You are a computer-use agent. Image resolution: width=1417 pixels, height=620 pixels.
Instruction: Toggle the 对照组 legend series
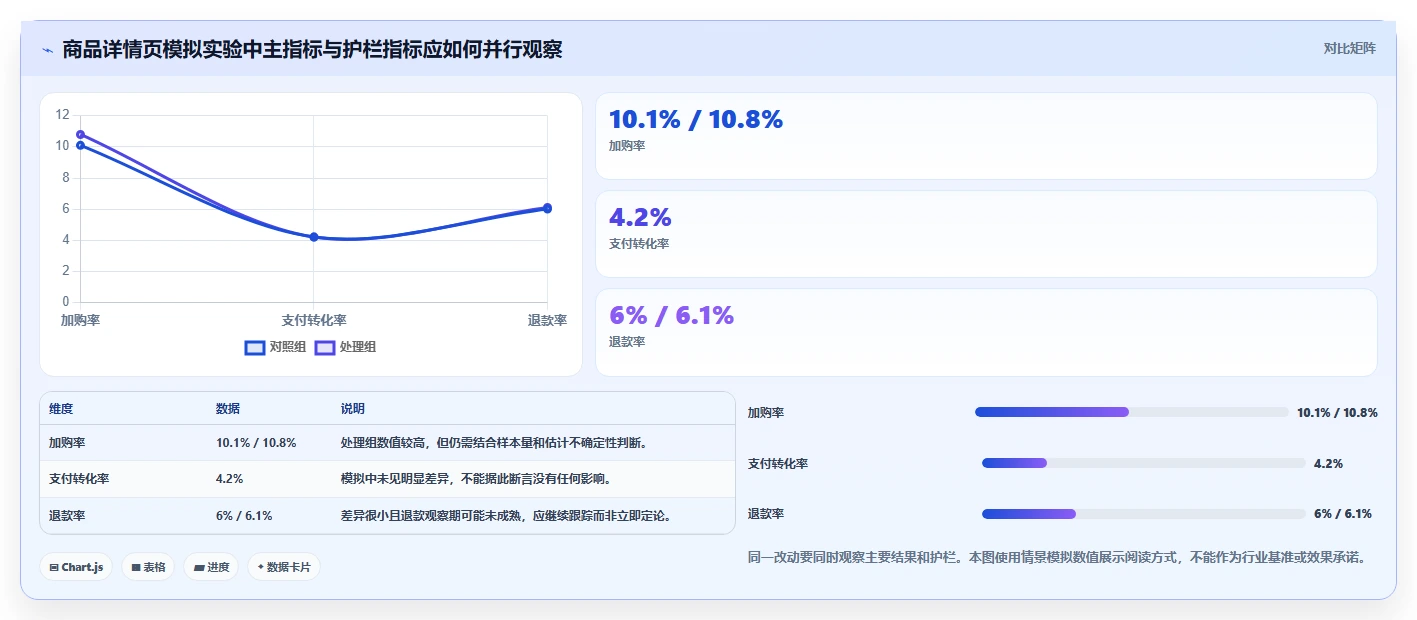275,347
